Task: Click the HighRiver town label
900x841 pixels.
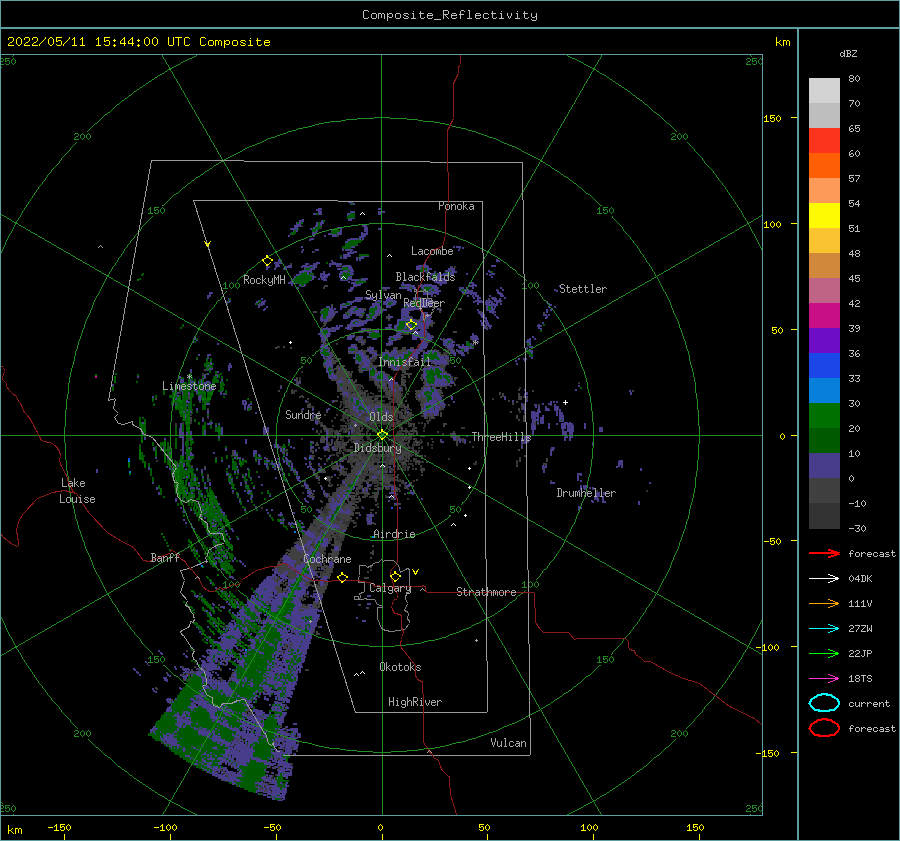Action: pos(415,702)
